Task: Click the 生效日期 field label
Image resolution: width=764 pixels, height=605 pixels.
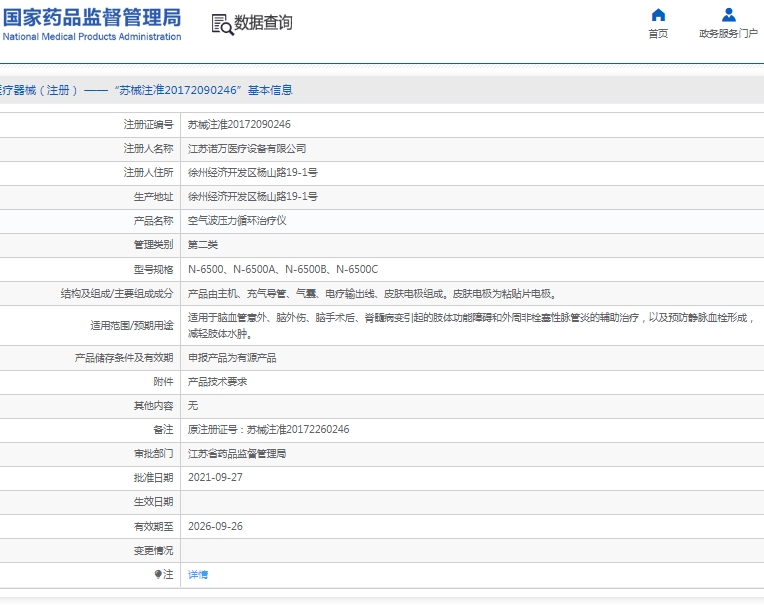Action: (x=153, y=502)
